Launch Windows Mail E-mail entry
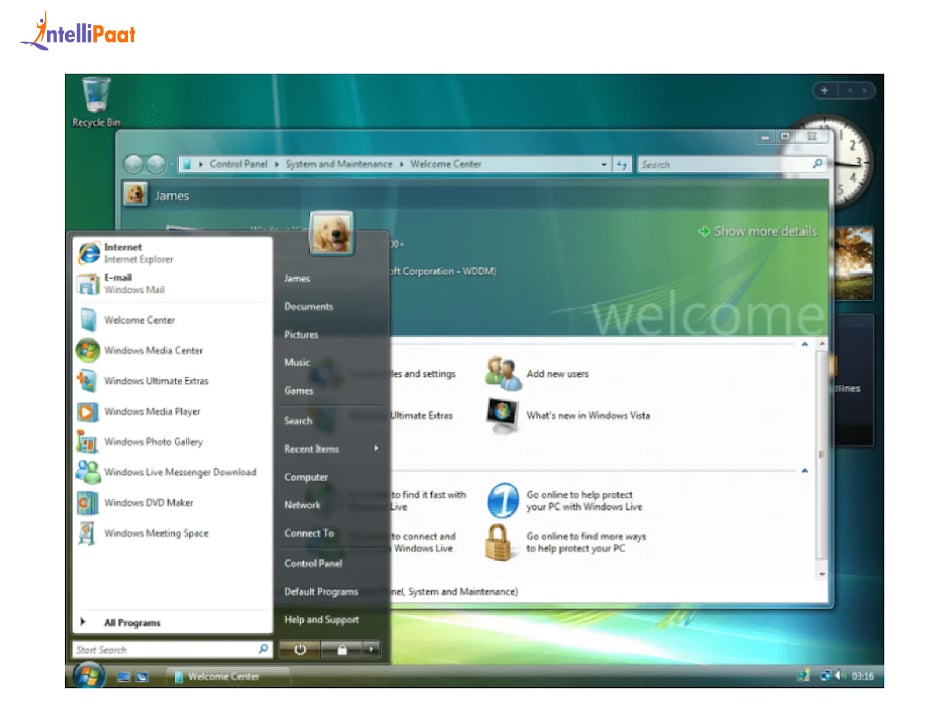 tap(171, 283)
